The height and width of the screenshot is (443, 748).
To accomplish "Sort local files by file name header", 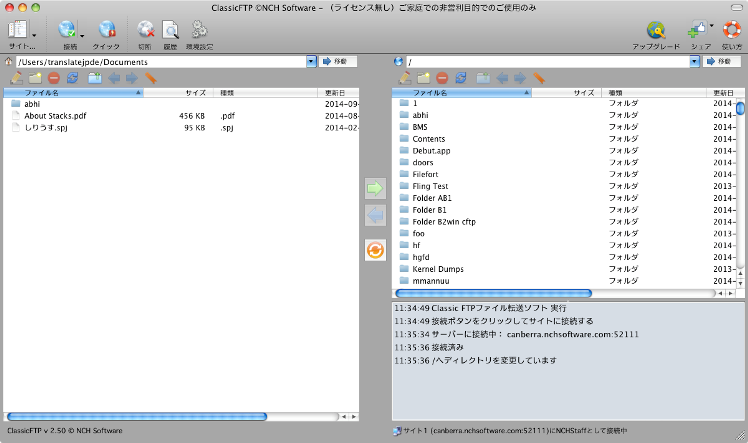I will pyautogui.click(x=73, y=93).
